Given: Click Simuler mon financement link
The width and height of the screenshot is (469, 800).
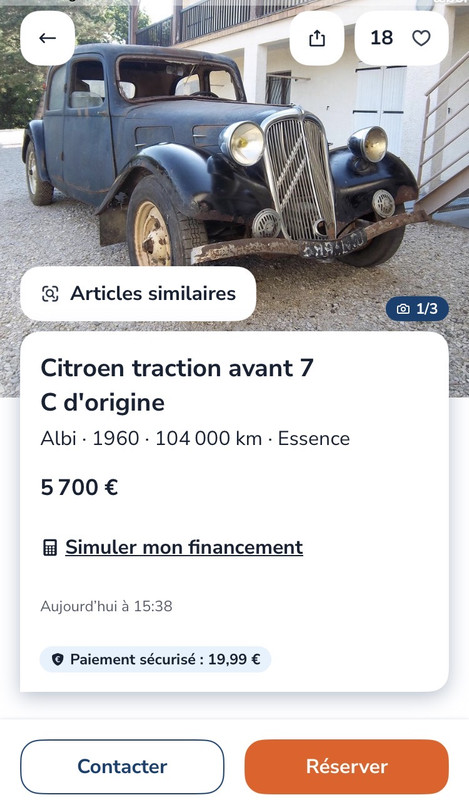Looking at the screenshot, I should (184, 547).
